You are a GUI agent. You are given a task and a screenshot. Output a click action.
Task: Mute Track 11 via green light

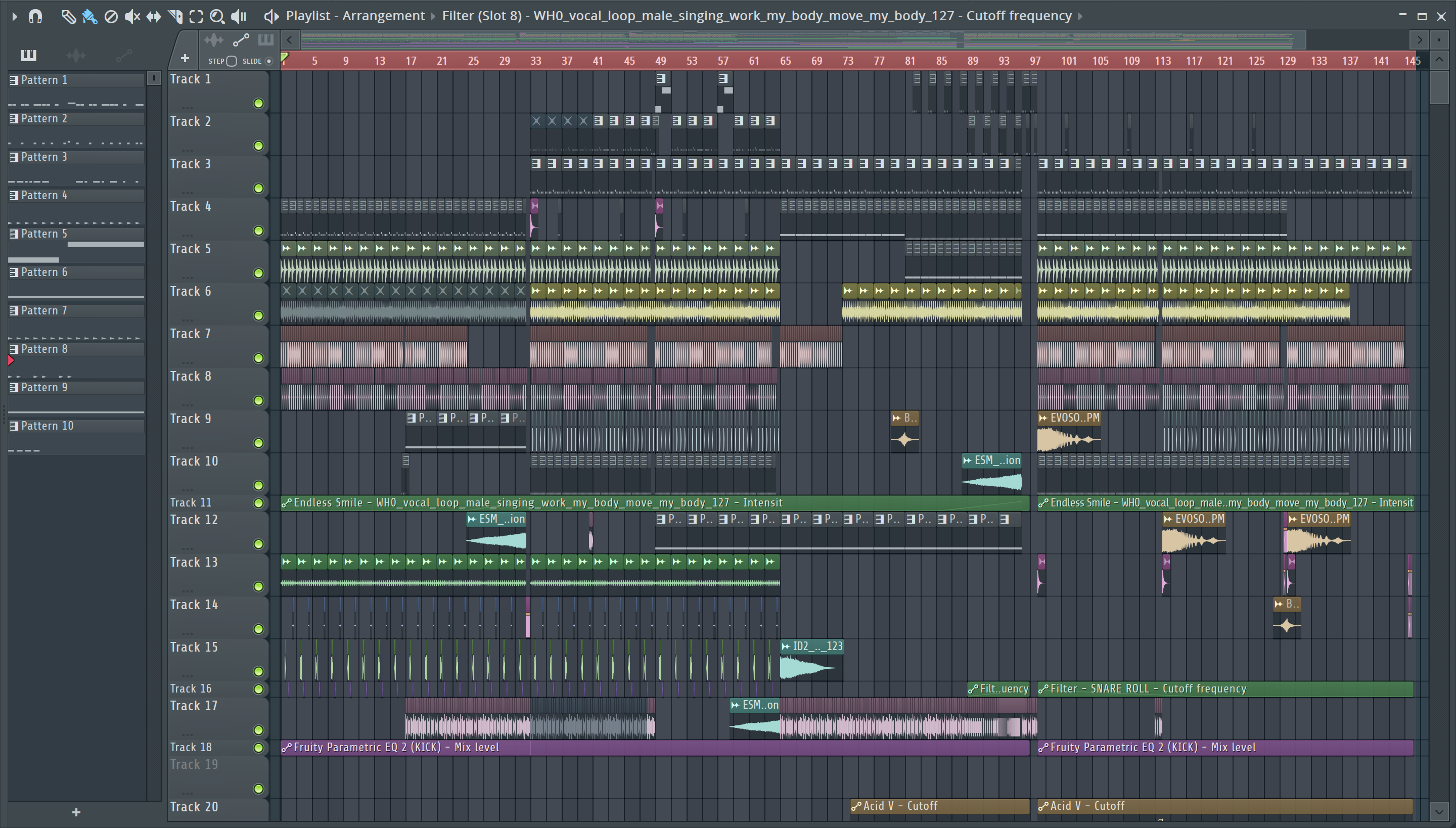coord(258,503)
